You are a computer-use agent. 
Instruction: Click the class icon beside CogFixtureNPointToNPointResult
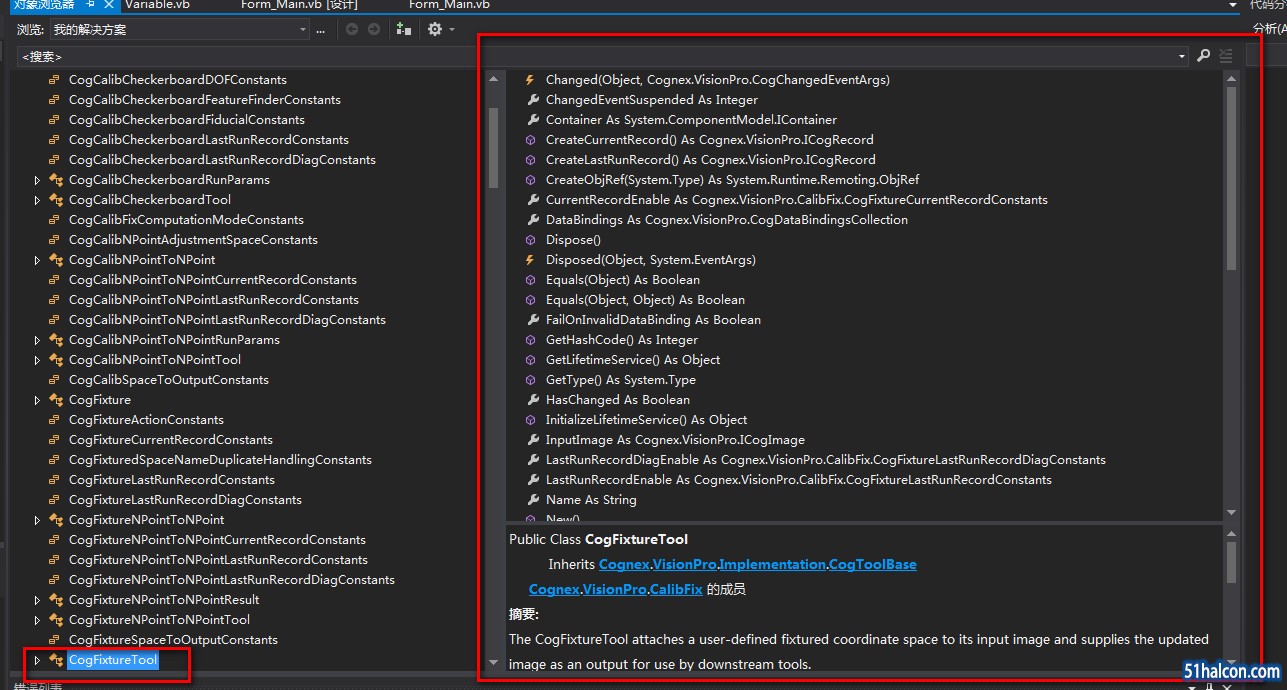click(56, 600)
